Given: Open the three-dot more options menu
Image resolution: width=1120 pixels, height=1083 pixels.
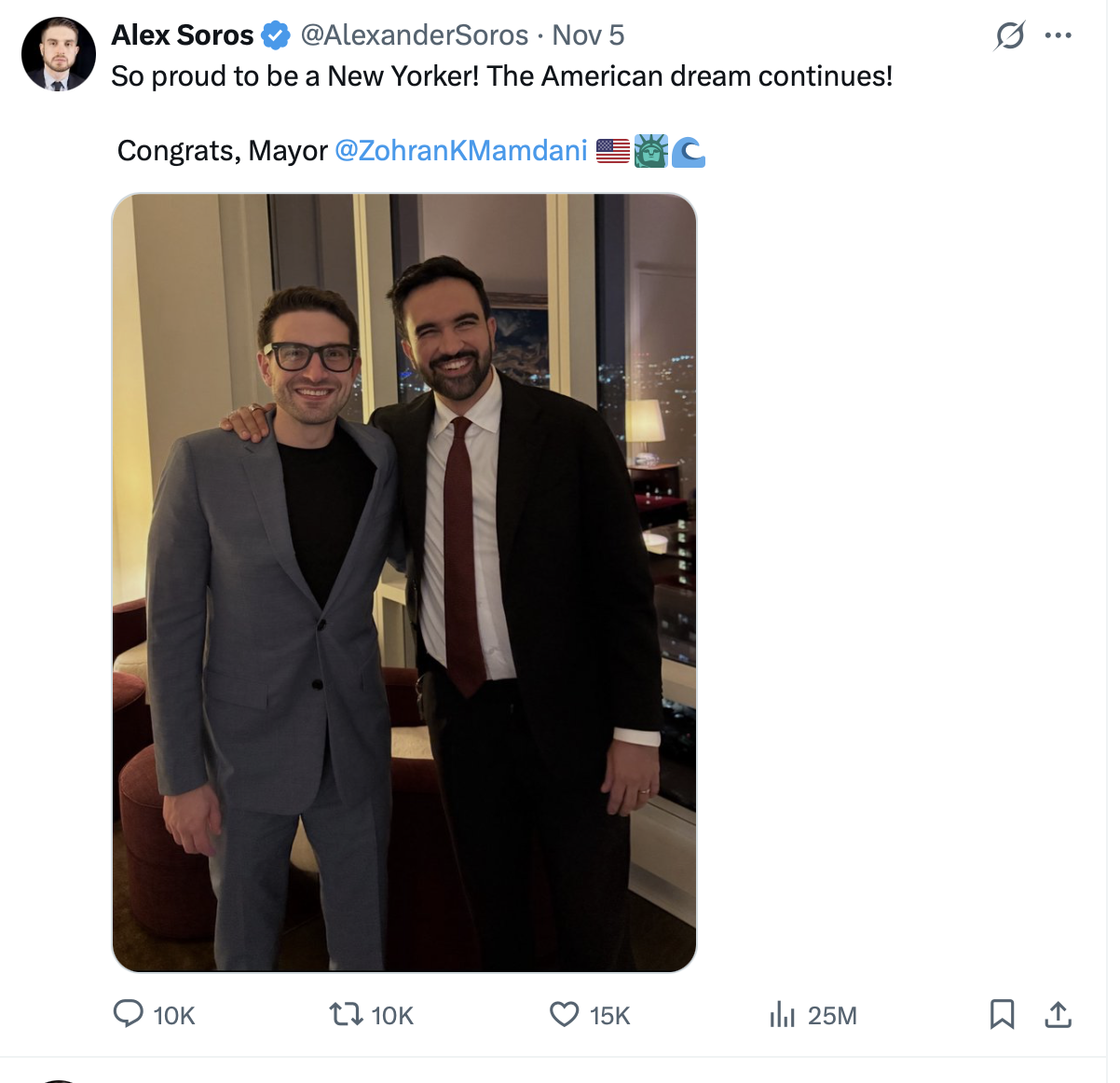Looking at the screenshot, I should [x=1058, y=35].
